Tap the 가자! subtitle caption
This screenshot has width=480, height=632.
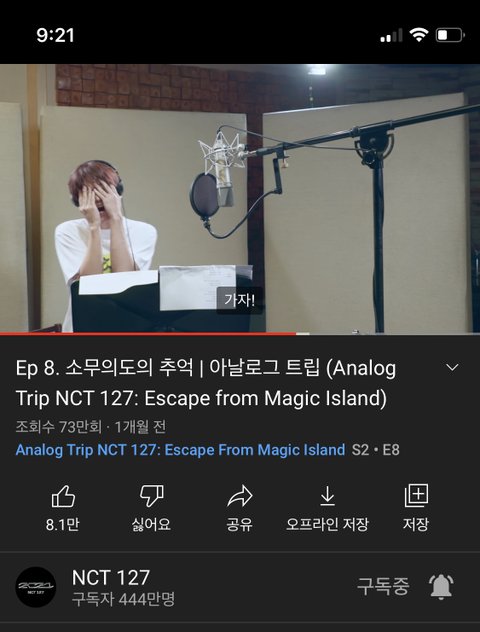pos(239,300)
